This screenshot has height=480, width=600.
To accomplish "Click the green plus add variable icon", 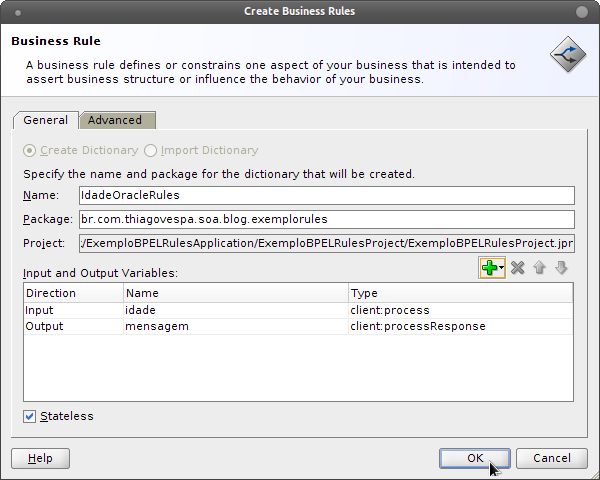I will tap(489, 268).
